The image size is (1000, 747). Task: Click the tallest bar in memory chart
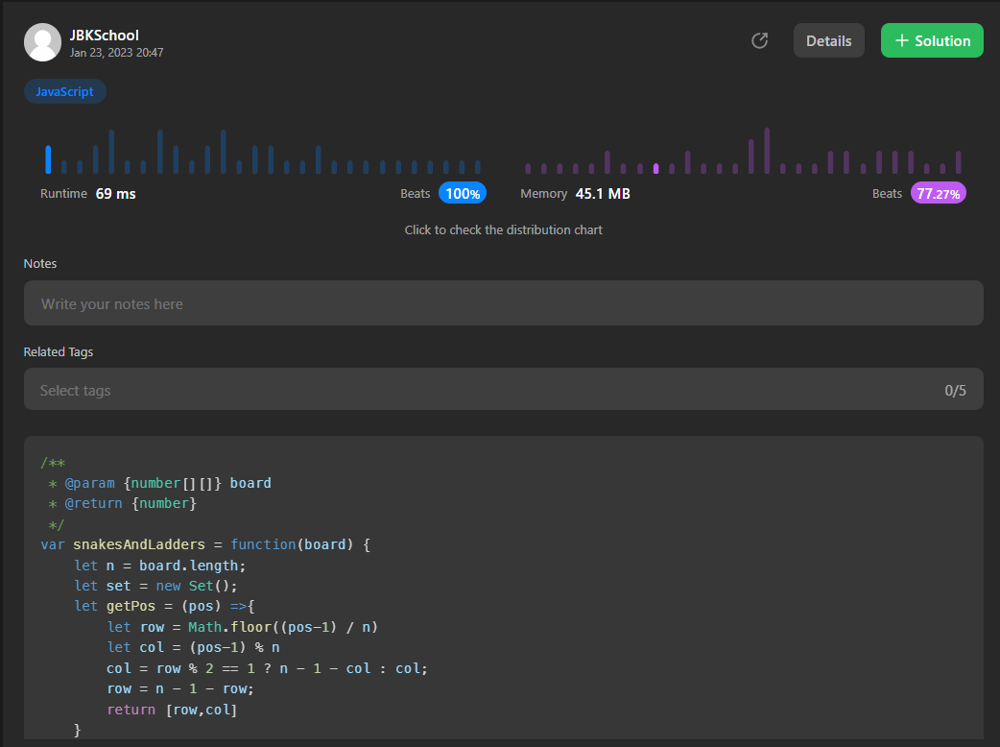pos(767,151)
